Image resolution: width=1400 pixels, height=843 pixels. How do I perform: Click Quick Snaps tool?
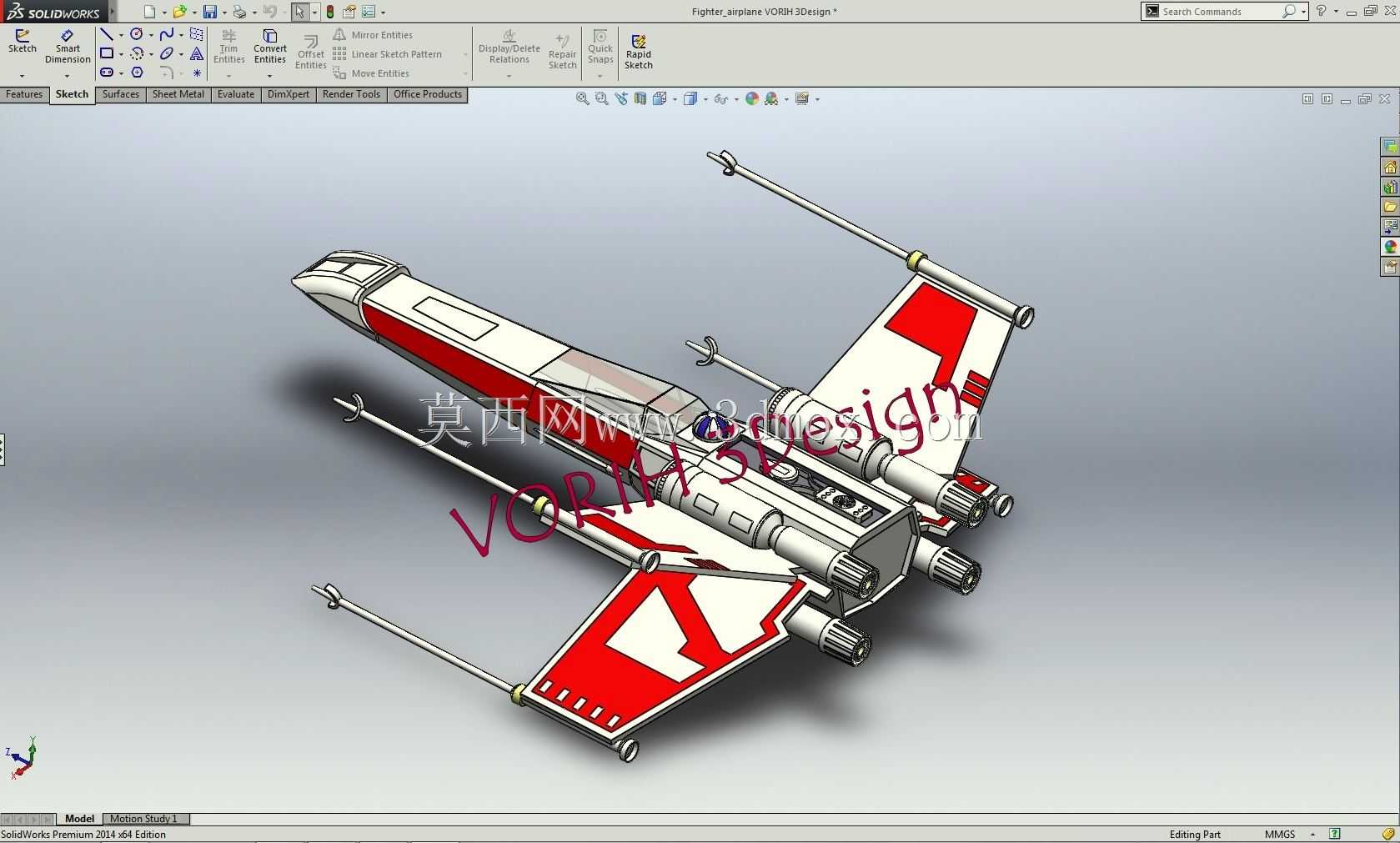[x=600, y=47]
